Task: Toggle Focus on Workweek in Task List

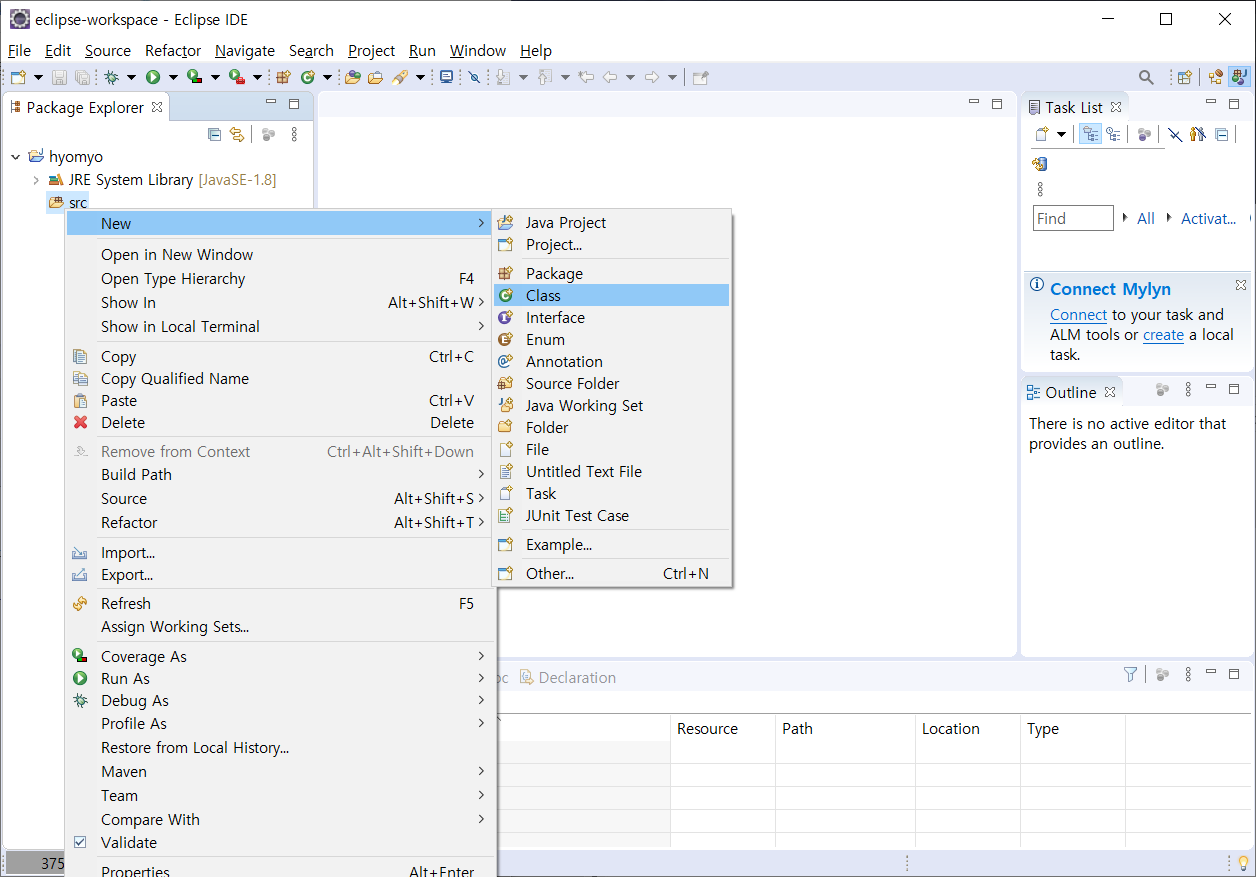Action: click(1144, 134)
